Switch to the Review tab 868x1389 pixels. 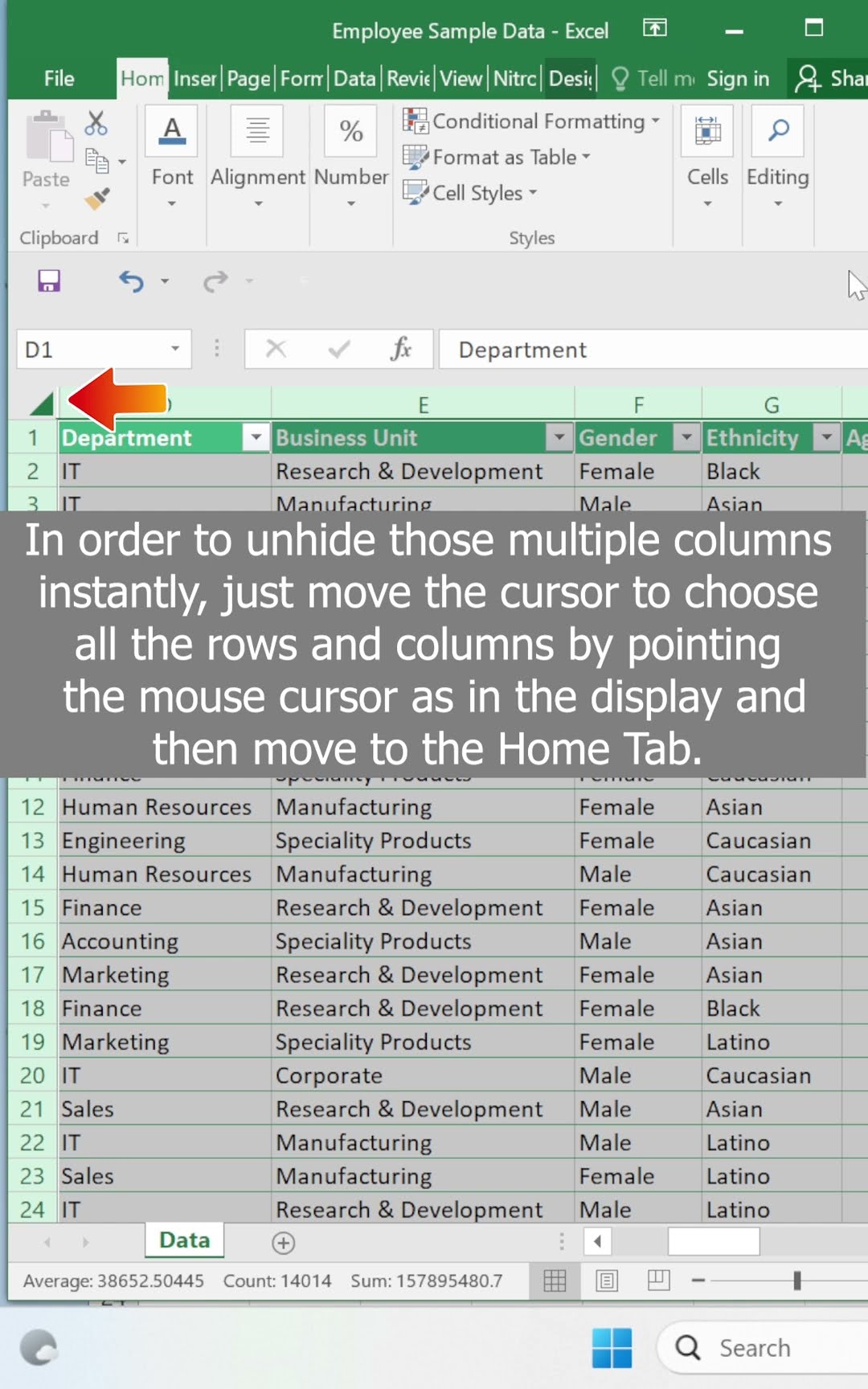pyautogui.click(x=408, y=78)
